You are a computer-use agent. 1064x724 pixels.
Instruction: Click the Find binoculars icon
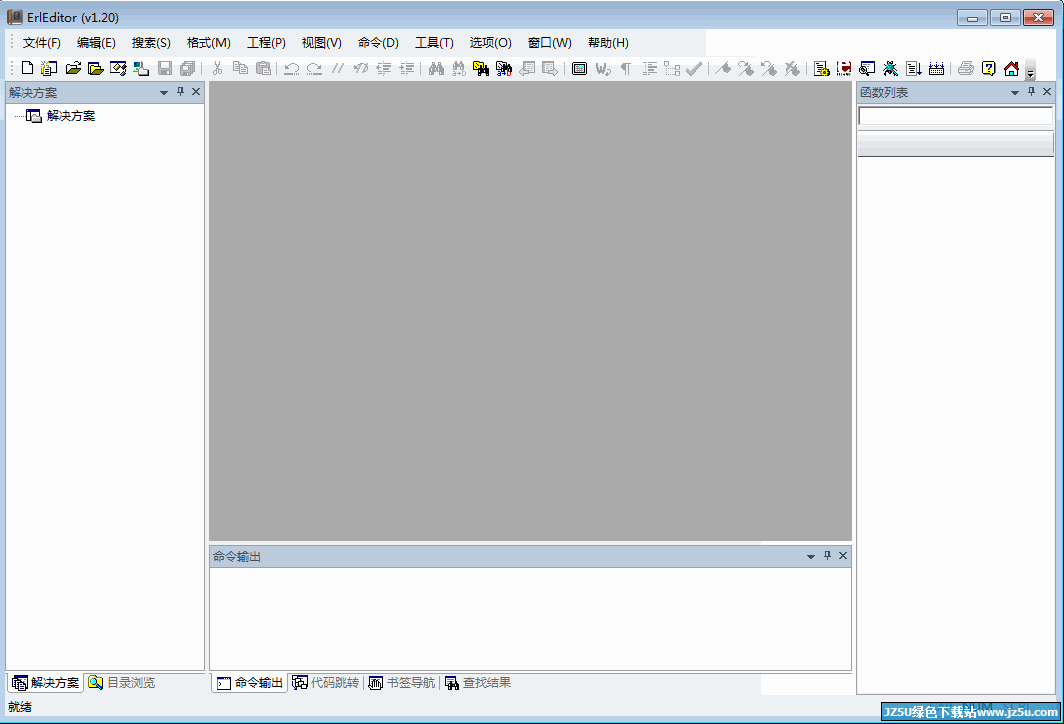[436, 68]
